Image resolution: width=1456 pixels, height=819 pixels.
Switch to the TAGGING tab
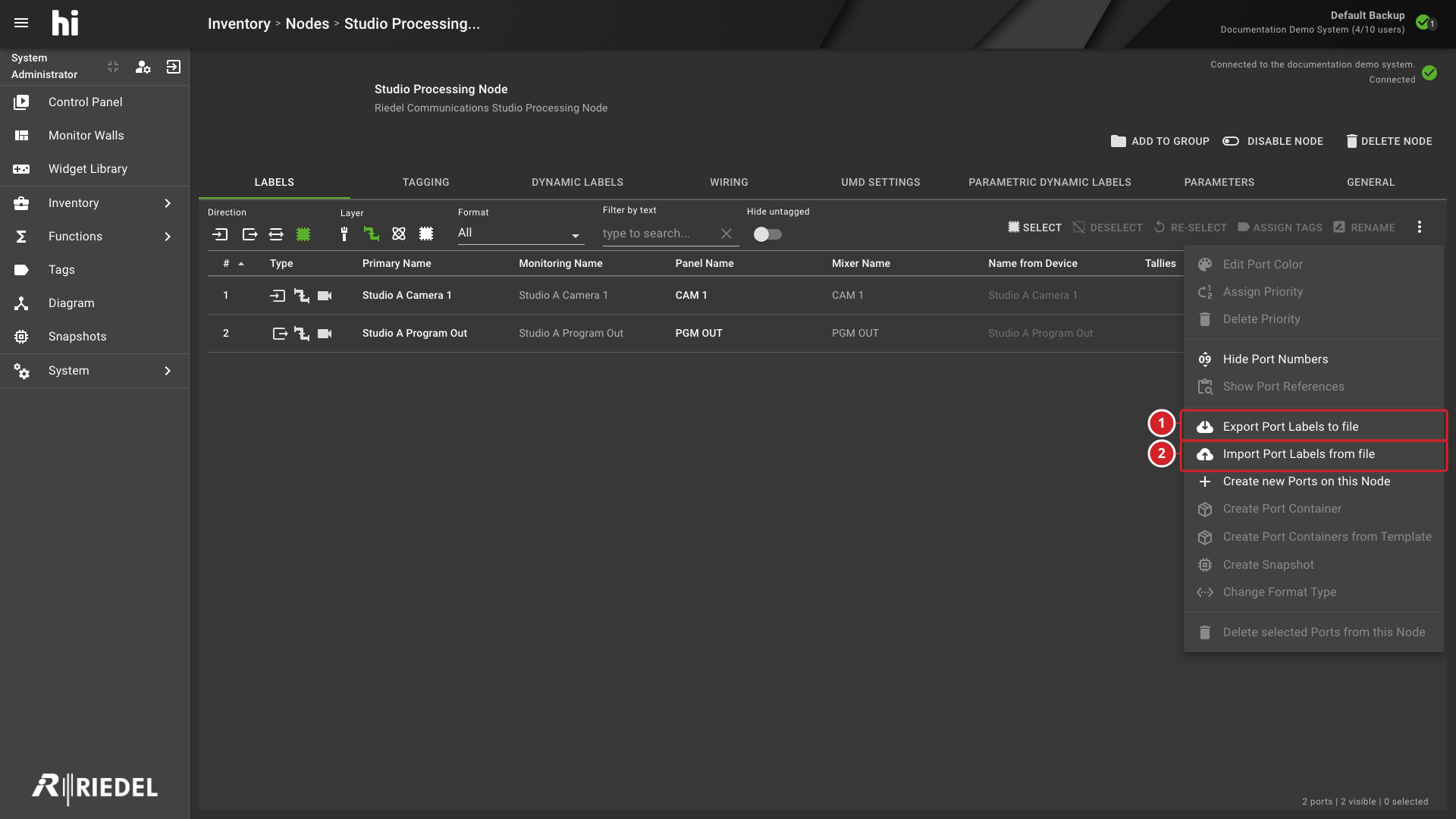[426, 183]
